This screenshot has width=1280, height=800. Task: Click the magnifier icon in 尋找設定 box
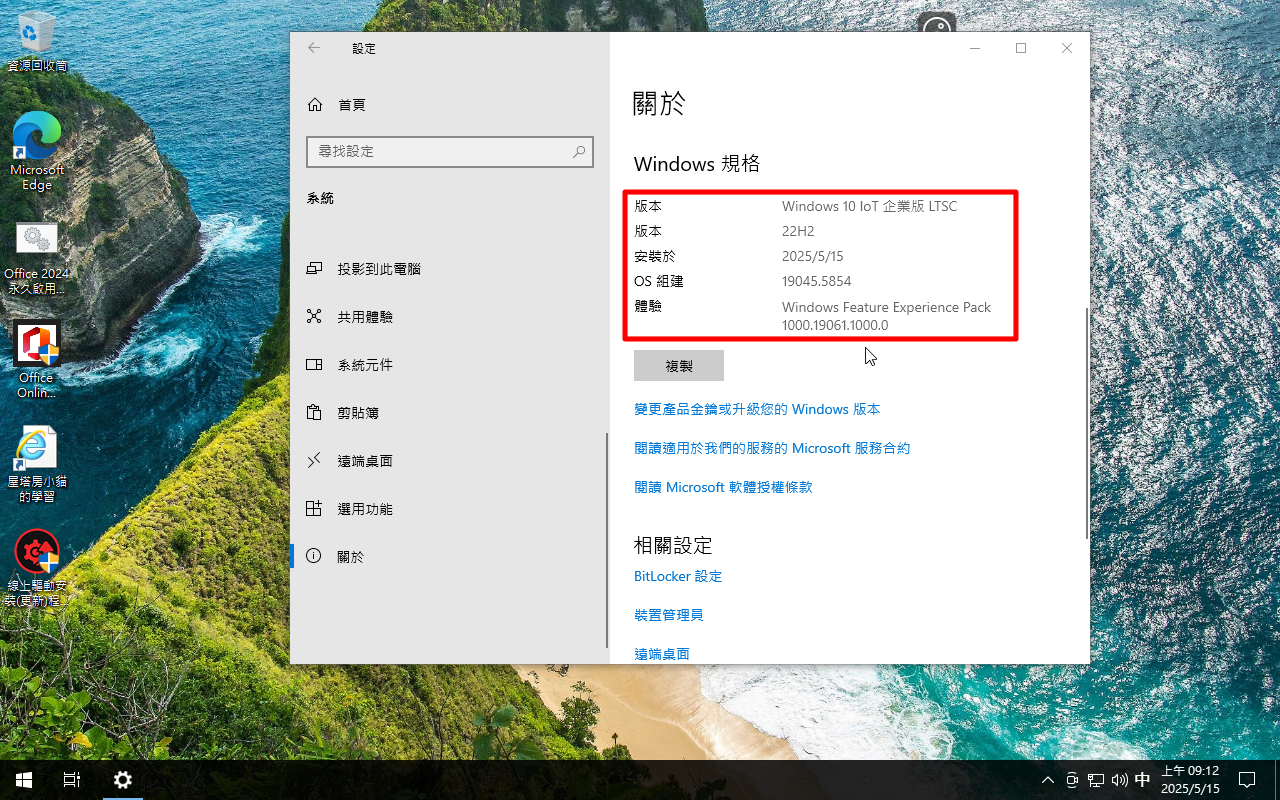click(x=579, y=152)
